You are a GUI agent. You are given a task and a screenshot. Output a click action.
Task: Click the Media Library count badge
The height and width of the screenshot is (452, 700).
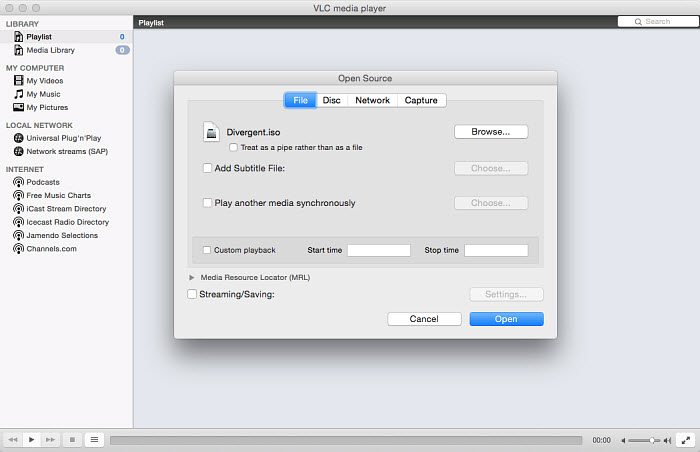click(x=122, y=50)
